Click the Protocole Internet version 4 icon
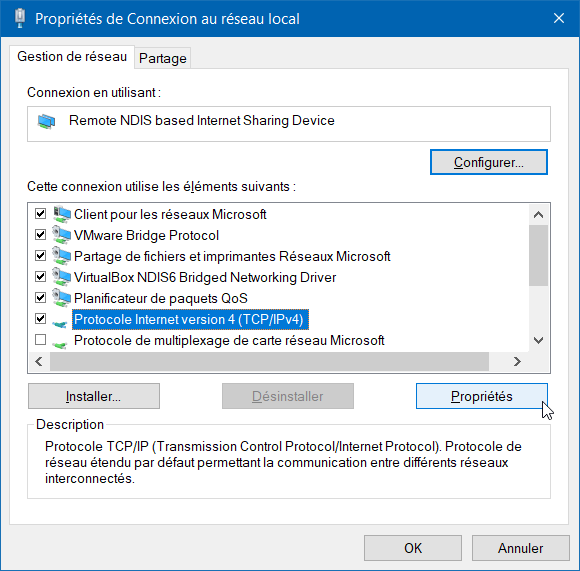 coord(60,324)
